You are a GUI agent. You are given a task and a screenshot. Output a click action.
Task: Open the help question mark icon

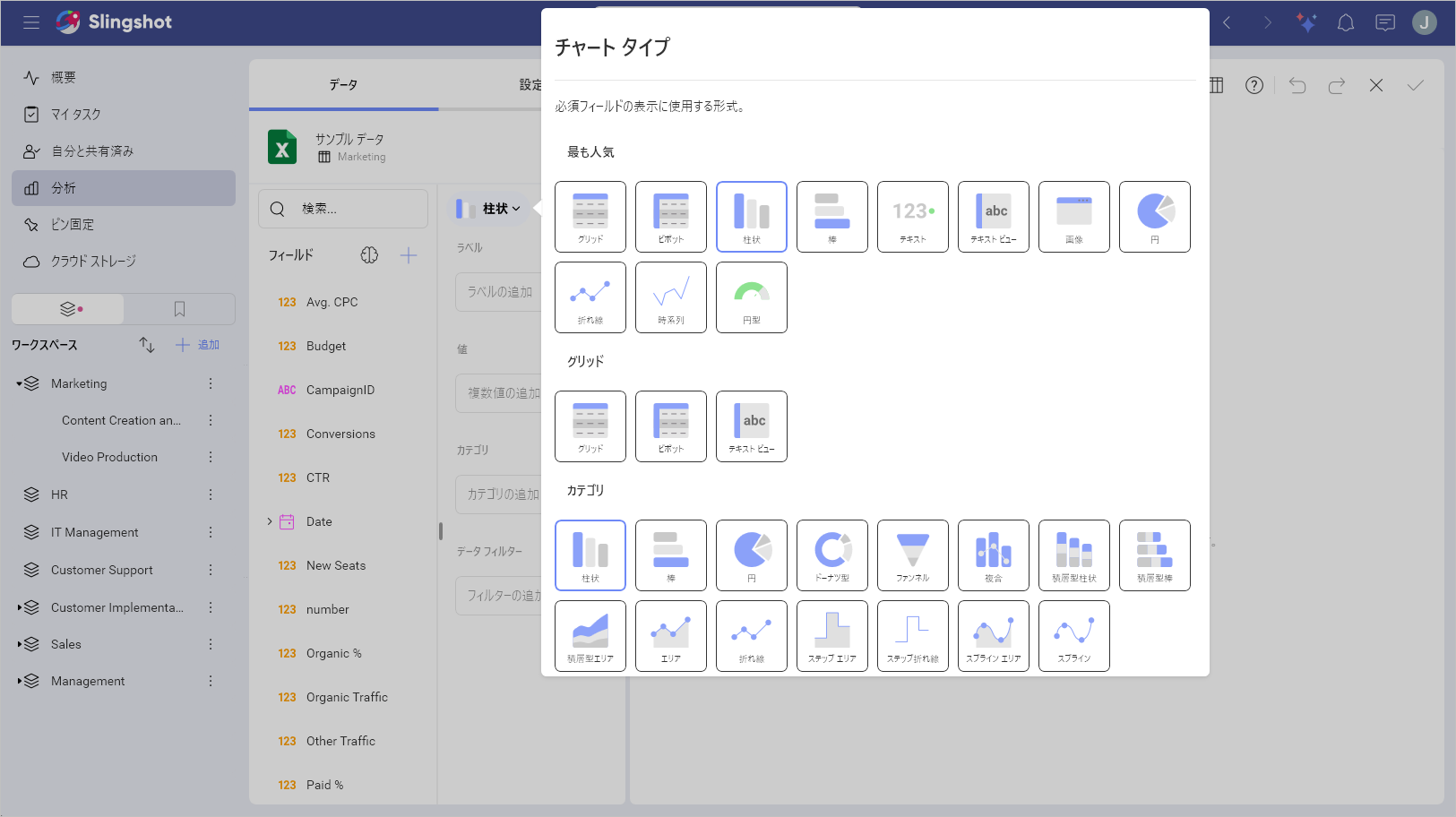[x=1254, y=85]
